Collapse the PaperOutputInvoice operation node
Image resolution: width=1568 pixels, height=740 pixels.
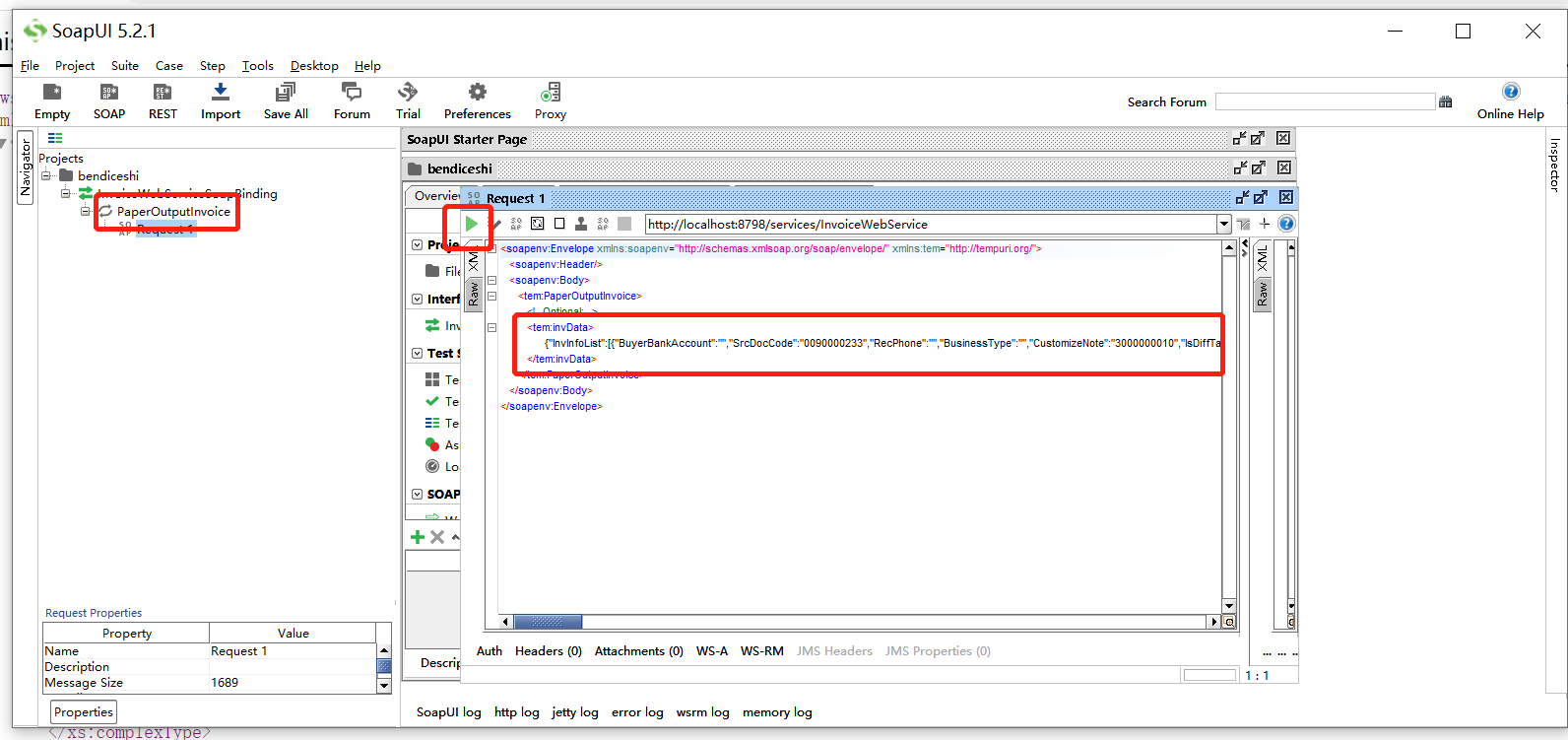point(86,212)
